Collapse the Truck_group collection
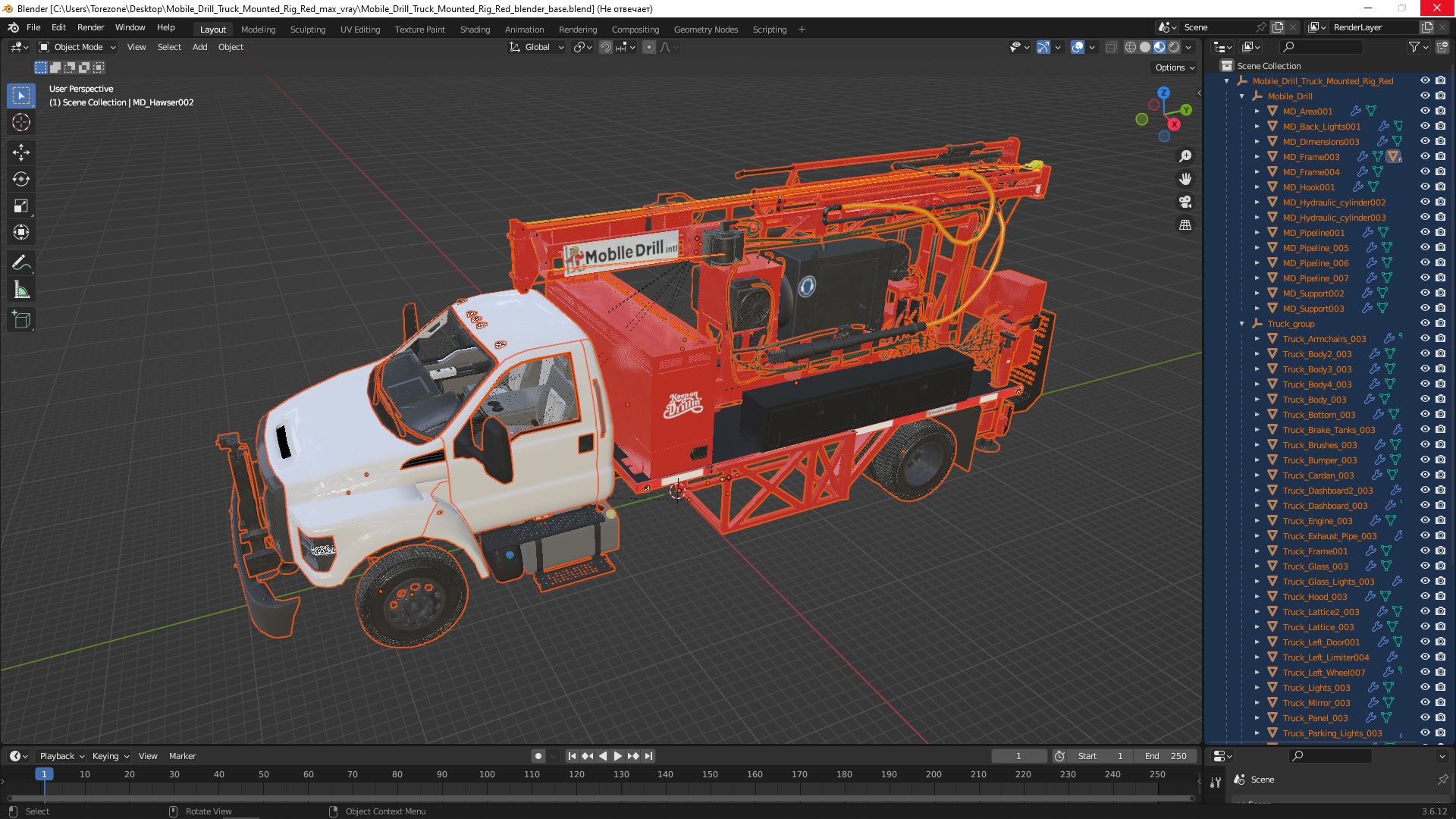This screenshot has height=819, width=1456. pos(1241,324)
